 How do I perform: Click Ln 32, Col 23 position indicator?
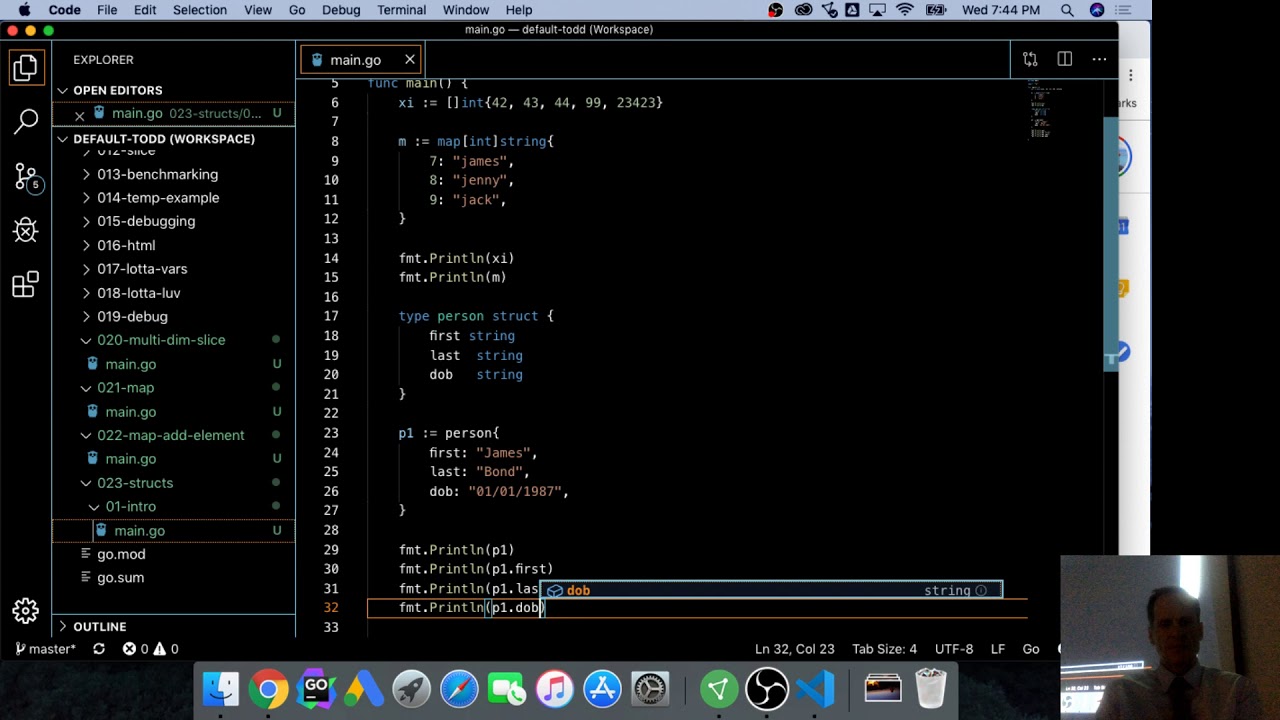794,649
